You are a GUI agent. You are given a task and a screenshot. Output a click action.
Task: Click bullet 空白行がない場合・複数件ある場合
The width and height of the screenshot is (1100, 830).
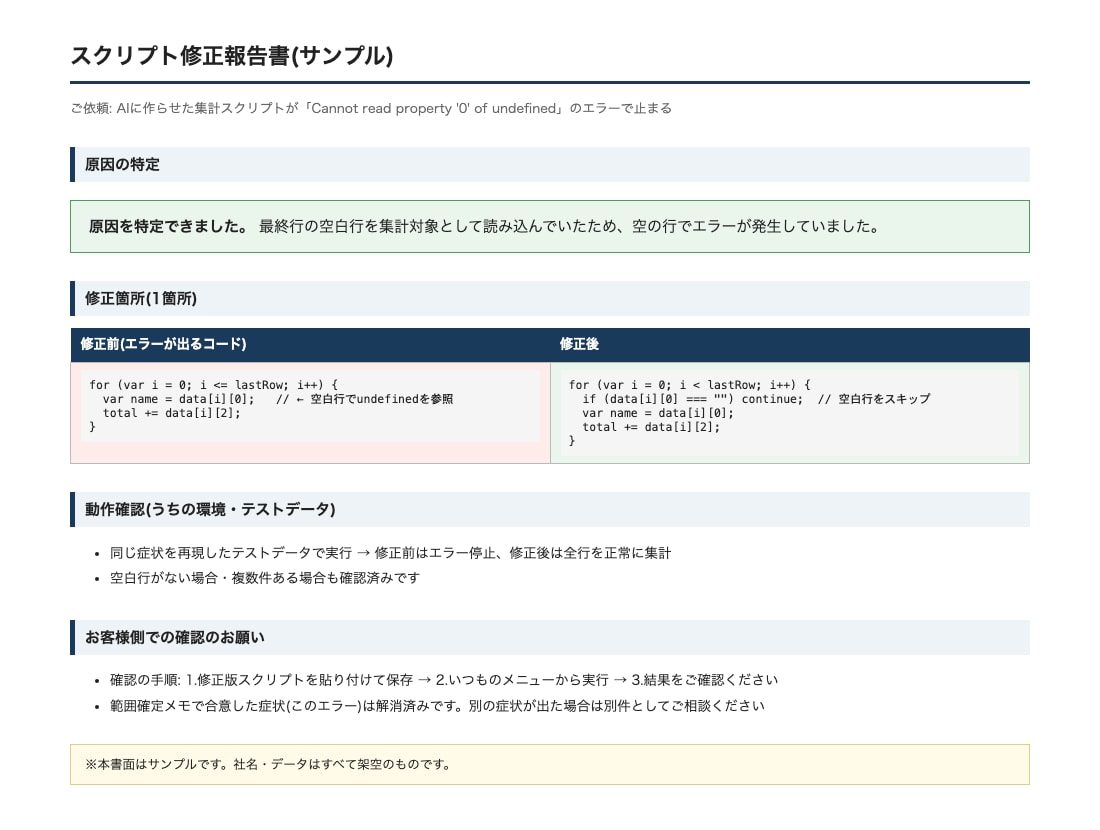(265, 577)
